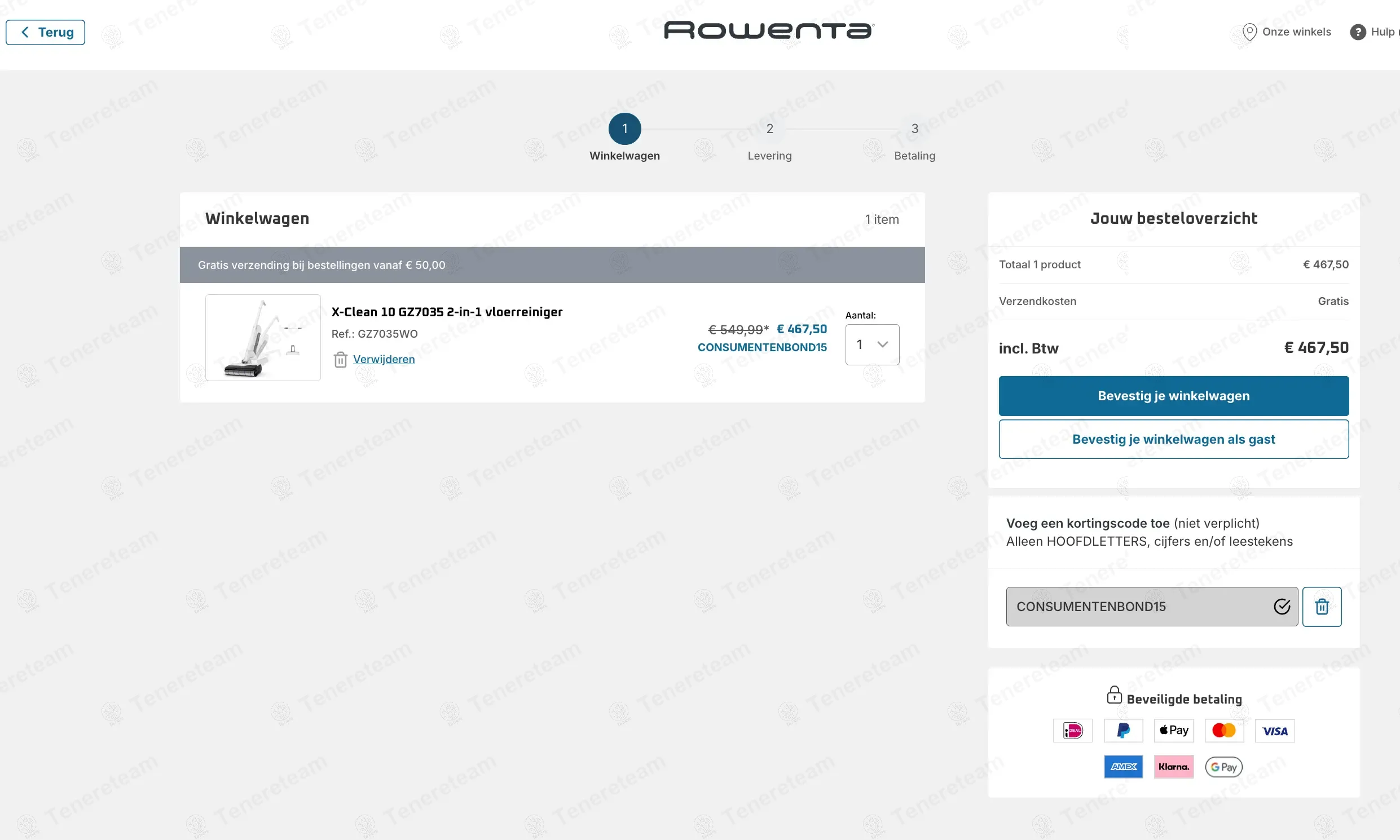This screenshot has height=840, width=1400.
Task: Delete the applied coupon with the trash button
Action: (1322, 607)
